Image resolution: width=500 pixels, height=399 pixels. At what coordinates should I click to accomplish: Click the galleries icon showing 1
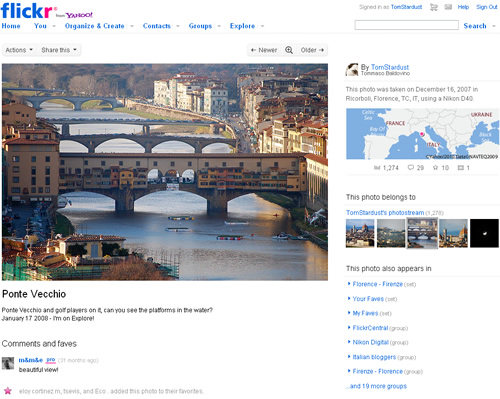pyautogui.click(x=461, y=168)
